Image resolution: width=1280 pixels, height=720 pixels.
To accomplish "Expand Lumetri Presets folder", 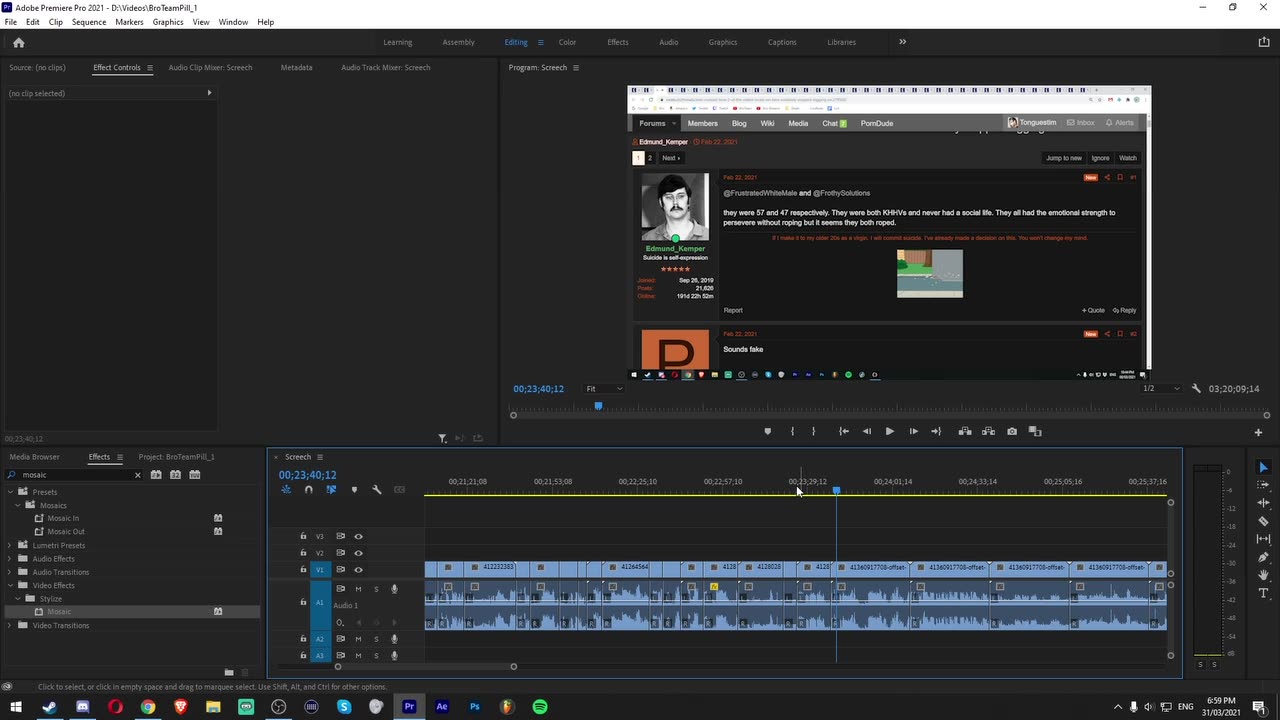I will pyautogui.click(x=11, y=545).
